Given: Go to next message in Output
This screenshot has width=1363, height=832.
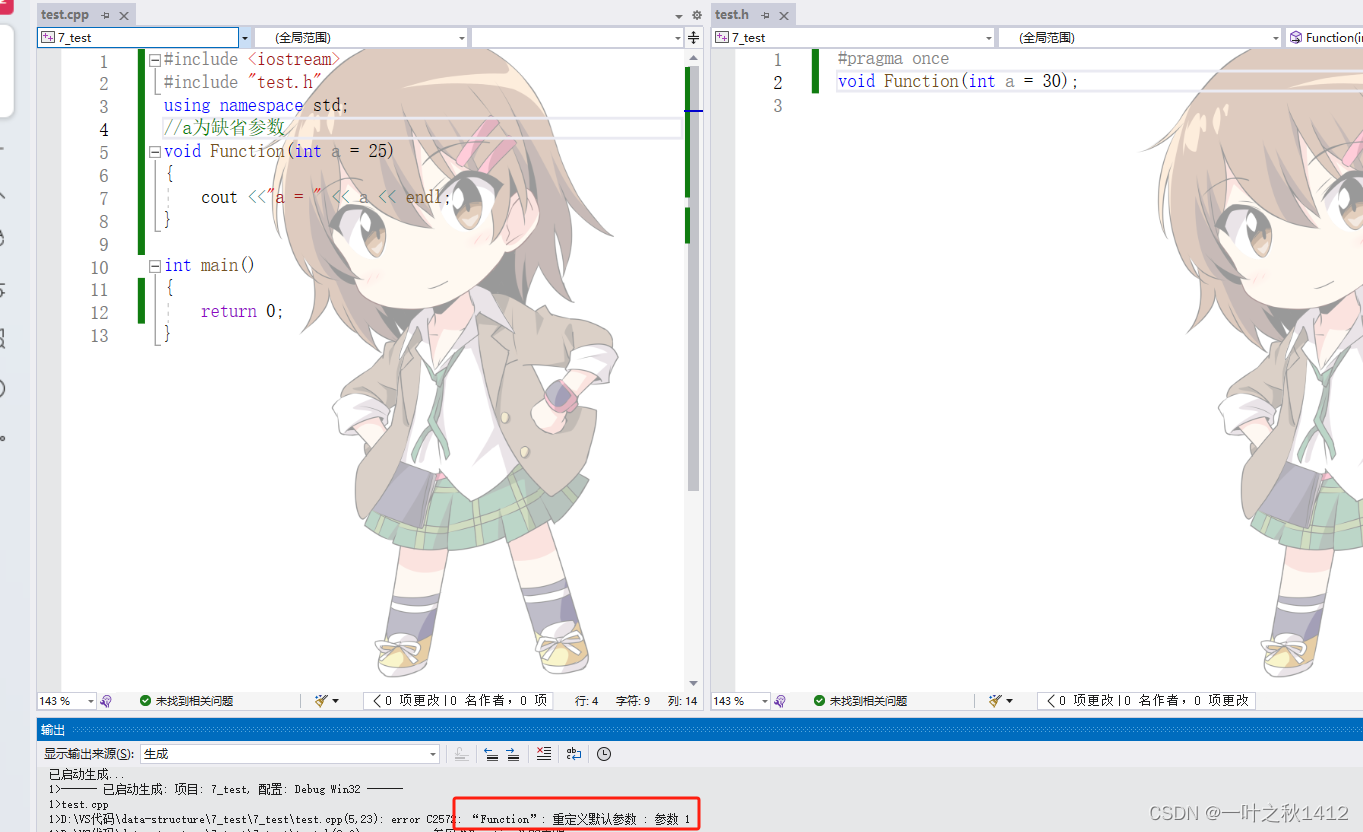Looking at the screenshot, I should tap(513, 753).
